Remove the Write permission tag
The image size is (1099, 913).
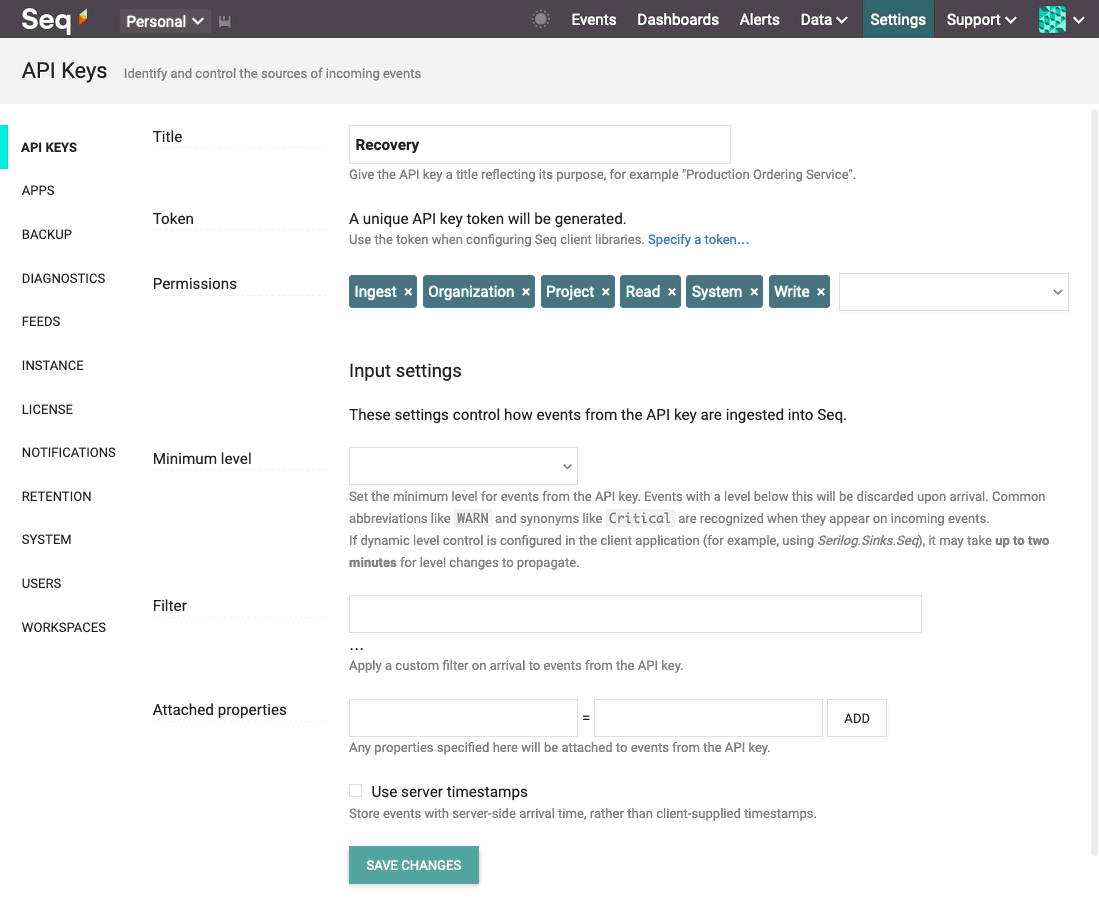(x=821, y=292)
